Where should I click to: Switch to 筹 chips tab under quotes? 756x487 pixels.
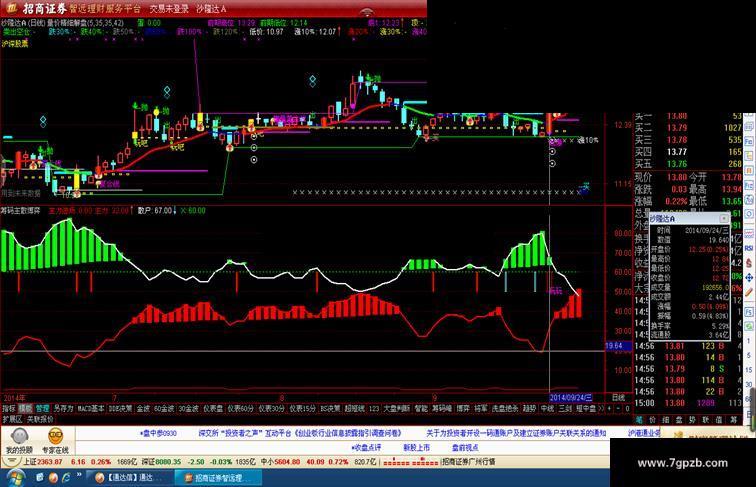coord(733,419)
